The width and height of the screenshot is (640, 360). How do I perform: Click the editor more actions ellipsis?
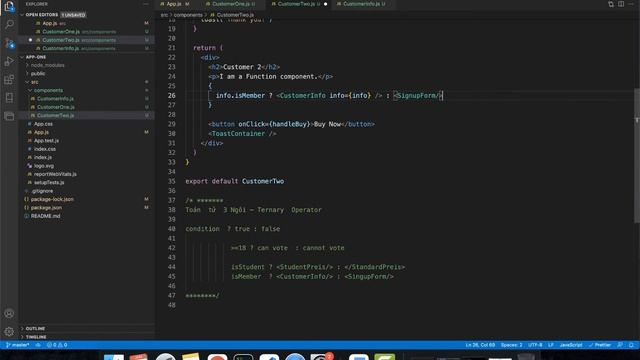click(631, 4)
